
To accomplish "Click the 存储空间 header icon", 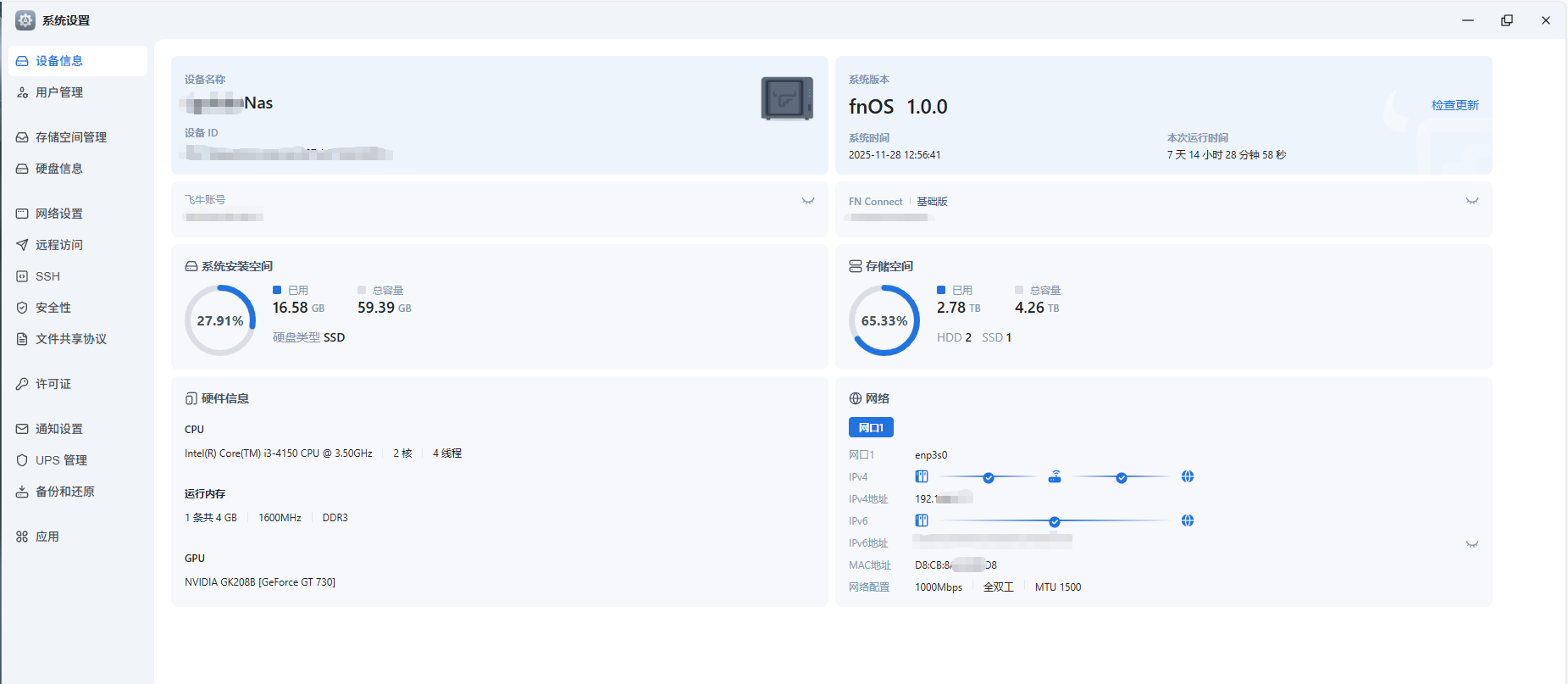I will (x=856, y=266).
